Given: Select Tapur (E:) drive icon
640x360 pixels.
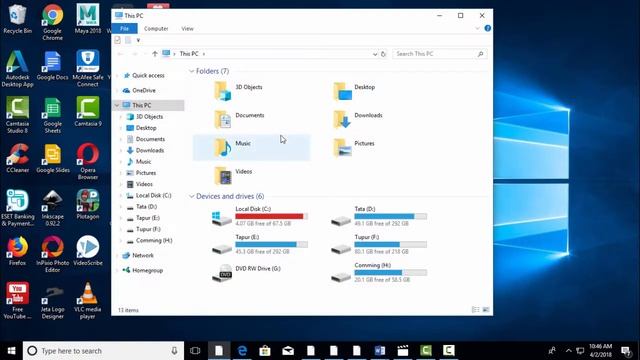Looking at the screenshot, I should [222, 248].
